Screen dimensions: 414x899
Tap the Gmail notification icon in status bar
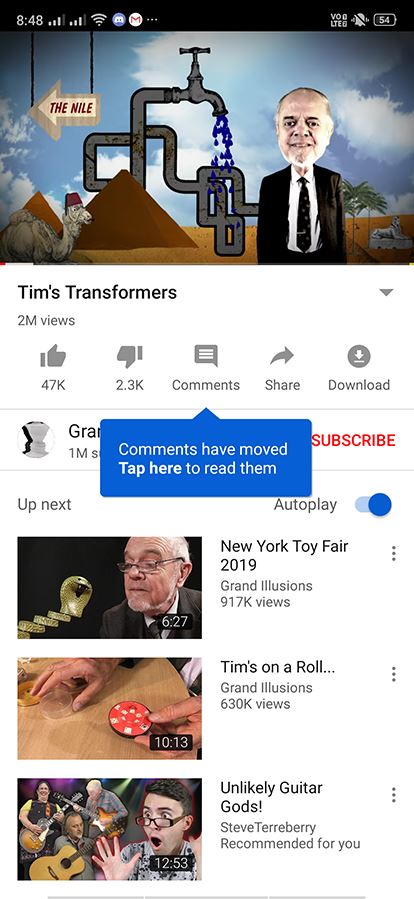coord(135,20)
